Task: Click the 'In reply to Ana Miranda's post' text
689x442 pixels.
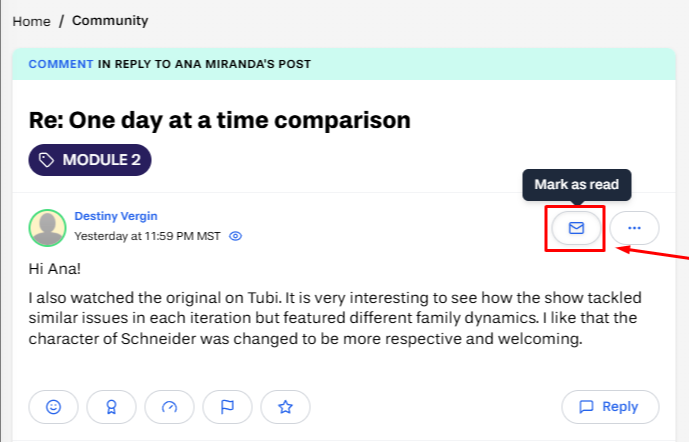Action: [204, 64]
